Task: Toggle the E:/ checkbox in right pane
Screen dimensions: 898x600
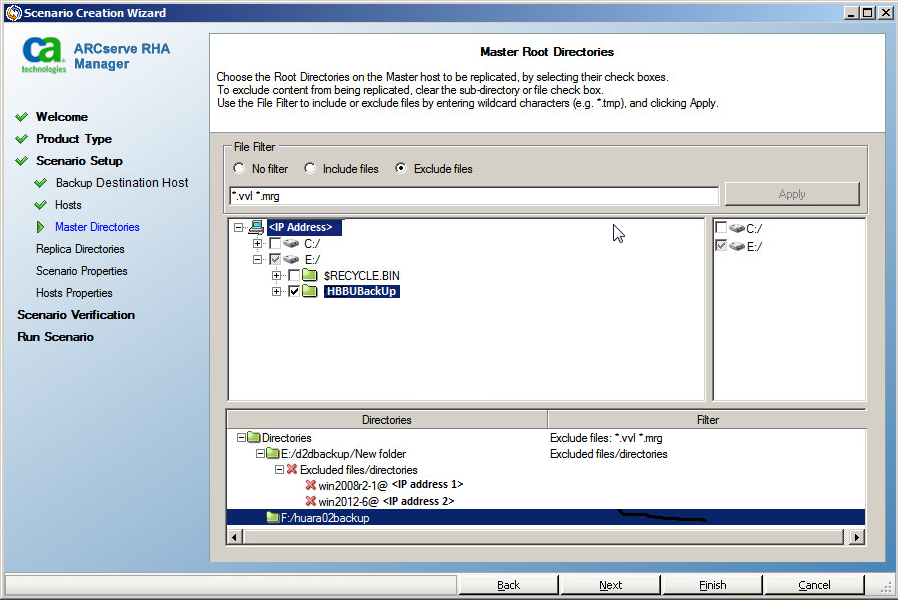Action: (722, 246)
